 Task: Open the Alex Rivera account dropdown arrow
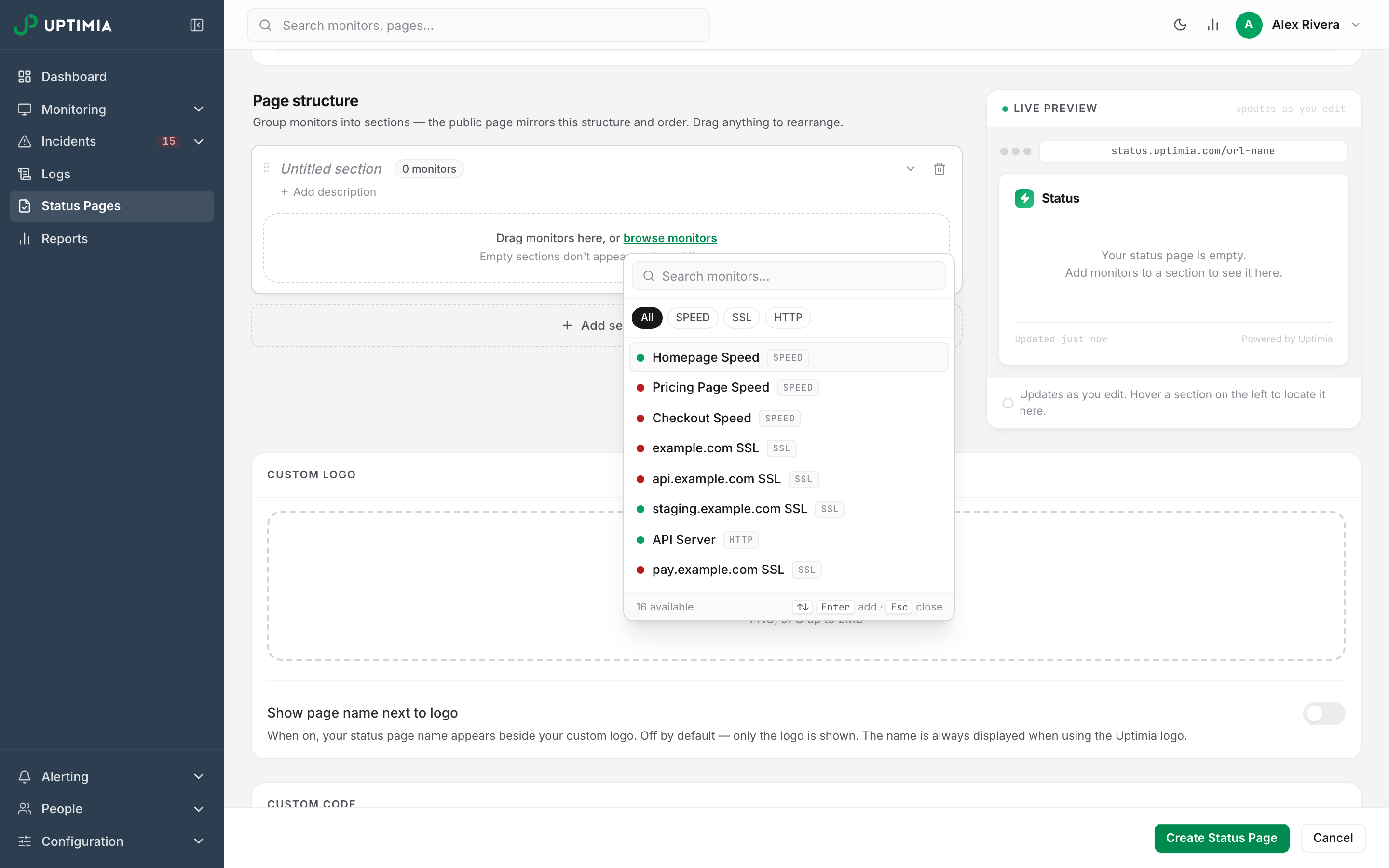(x=1355, y=25)
